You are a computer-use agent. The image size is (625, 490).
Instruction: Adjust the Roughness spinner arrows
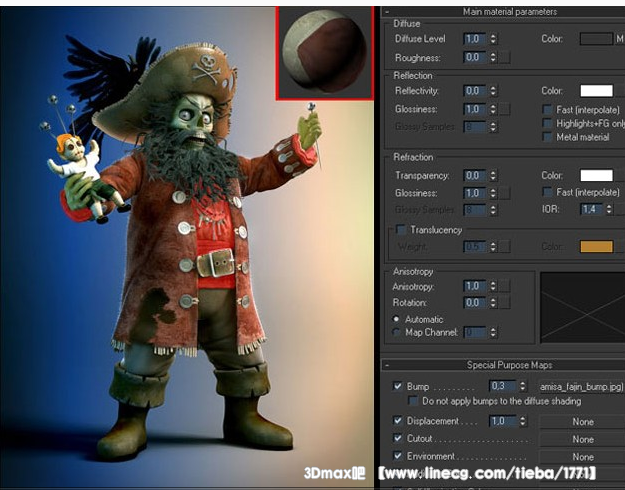click(x=493, y=57)
